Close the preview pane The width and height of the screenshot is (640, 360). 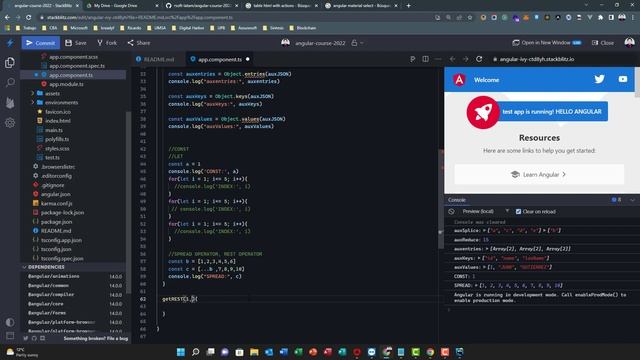click(603, 43)
